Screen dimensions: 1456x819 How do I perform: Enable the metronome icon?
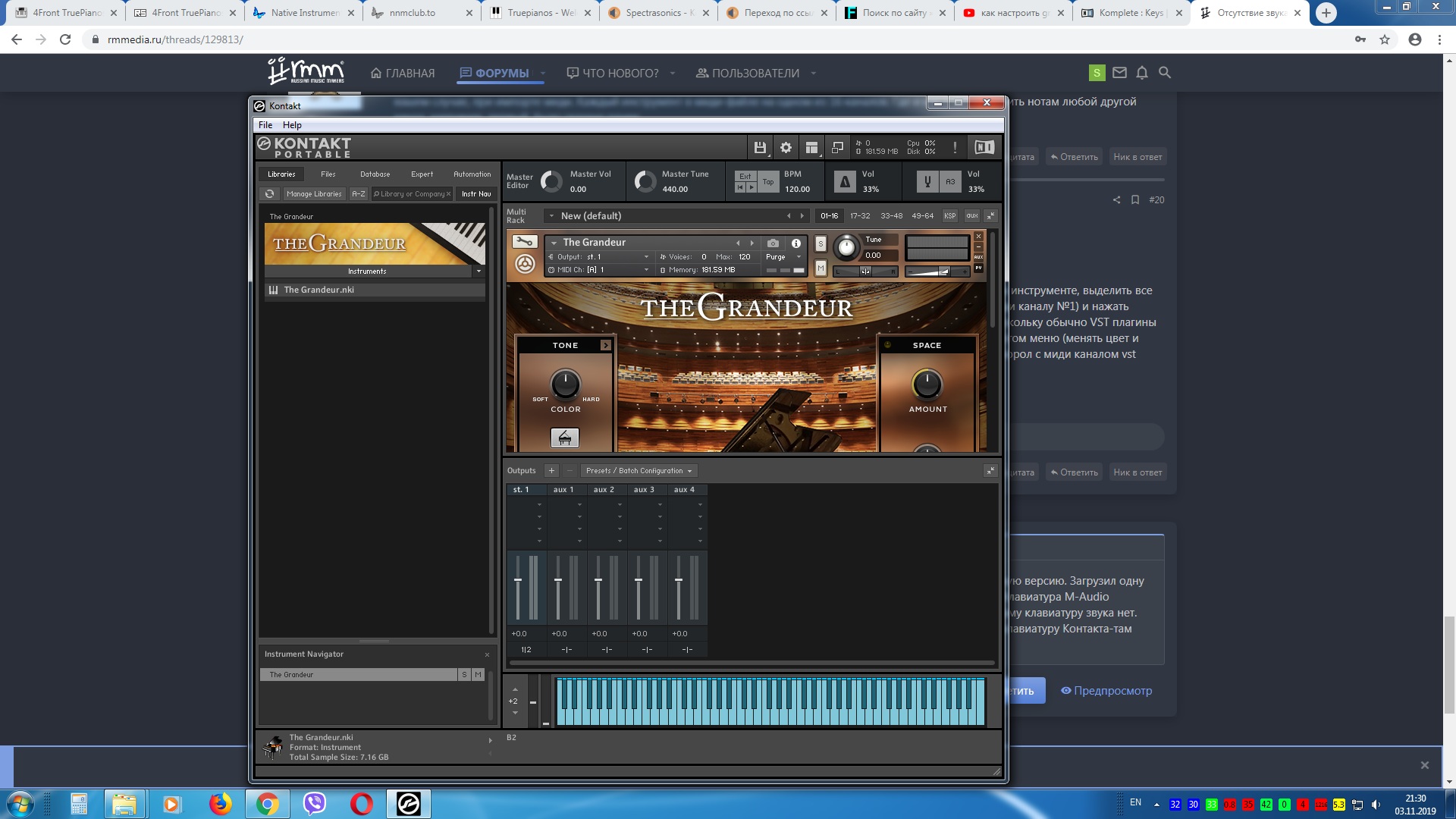click(845, 181)
